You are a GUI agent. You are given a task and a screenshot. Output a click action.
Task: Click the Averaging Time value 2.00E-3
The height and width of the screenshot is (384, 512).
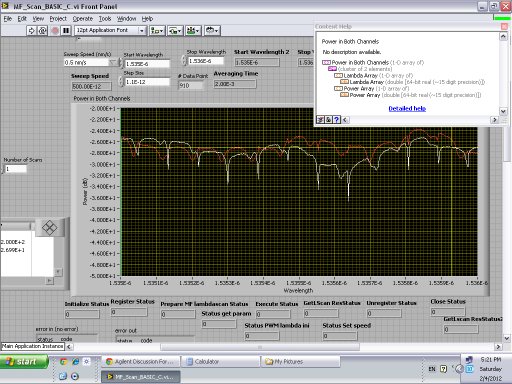coord(235,84)
